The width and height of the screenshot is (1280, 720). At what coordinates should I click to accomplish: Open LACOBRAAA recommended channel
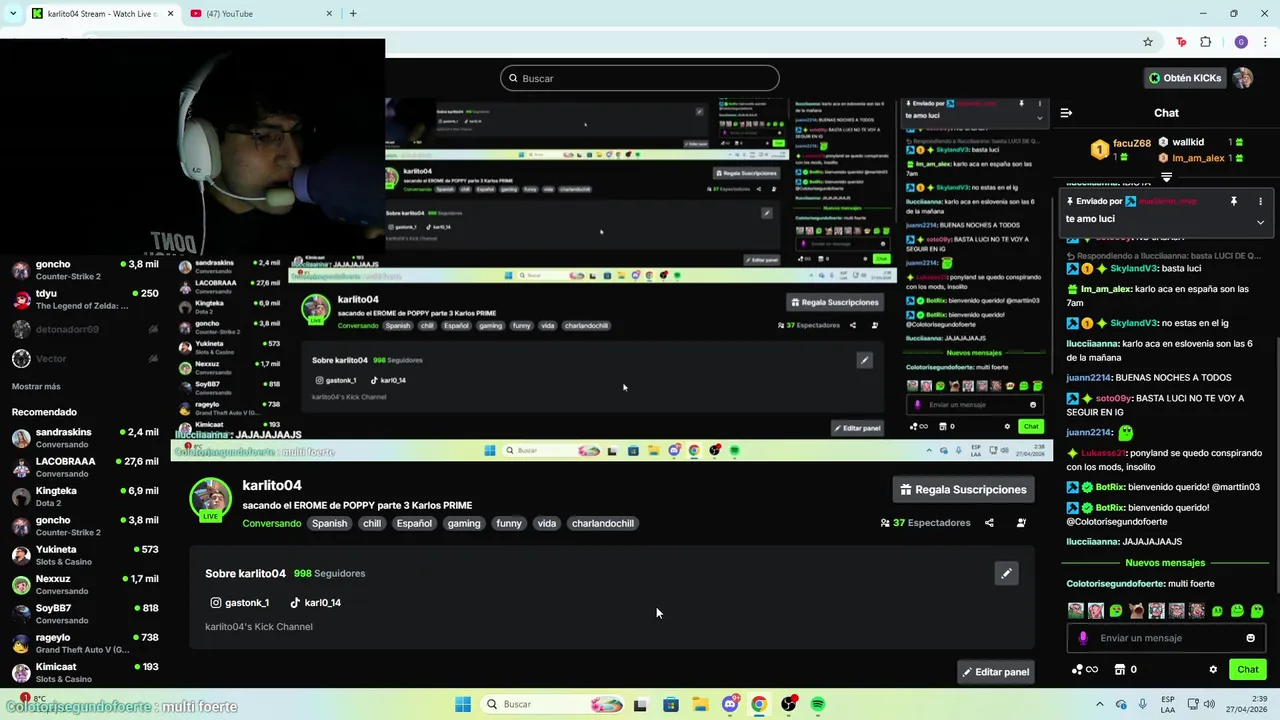[x=85, y=467]
